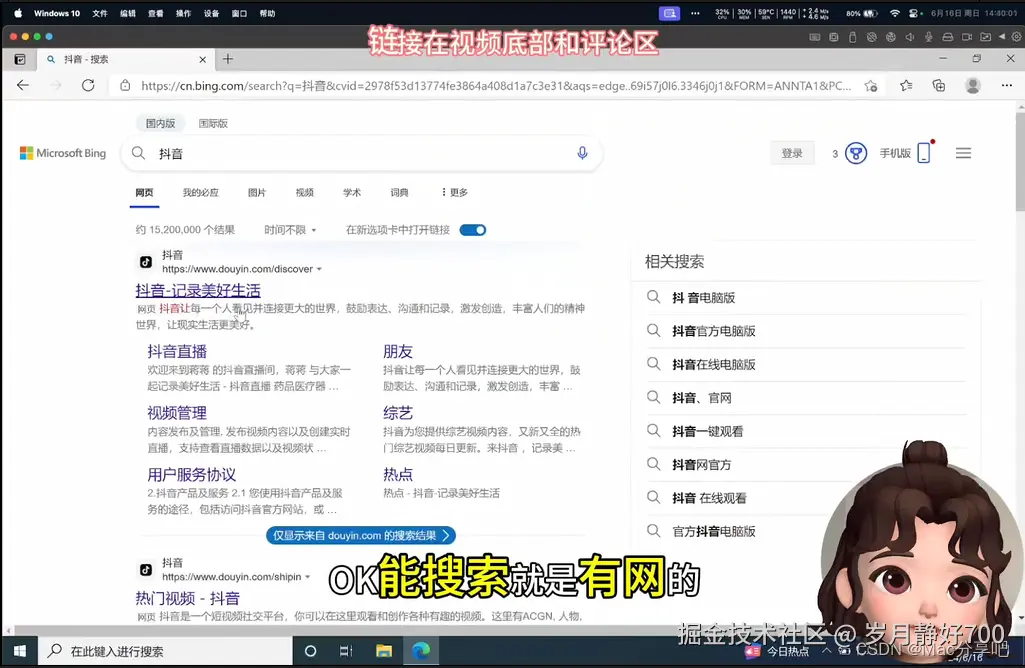Click the voice search microphone in Bing's search box
This screenshot has width=1025, height=668.
tap(582, 153)
